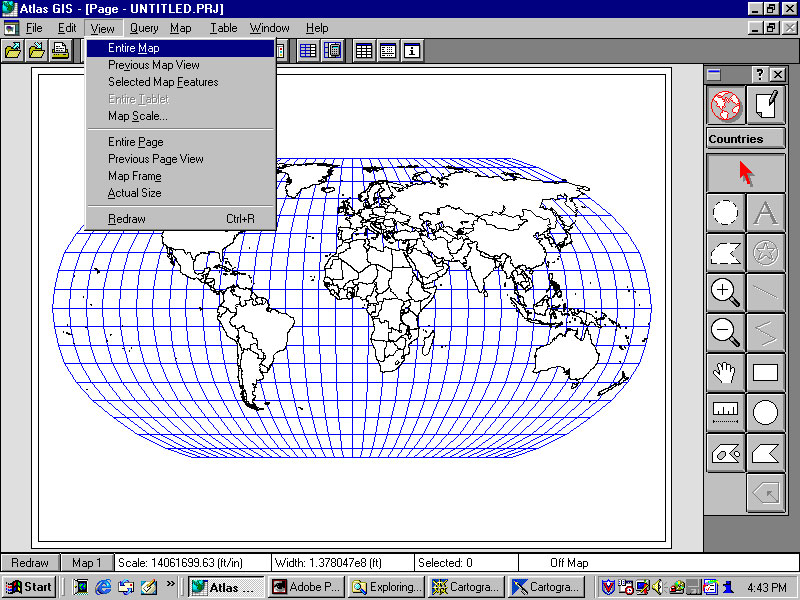Choose the zoom out magnifier tool
The image size is (800, 600).
point(726,332)
